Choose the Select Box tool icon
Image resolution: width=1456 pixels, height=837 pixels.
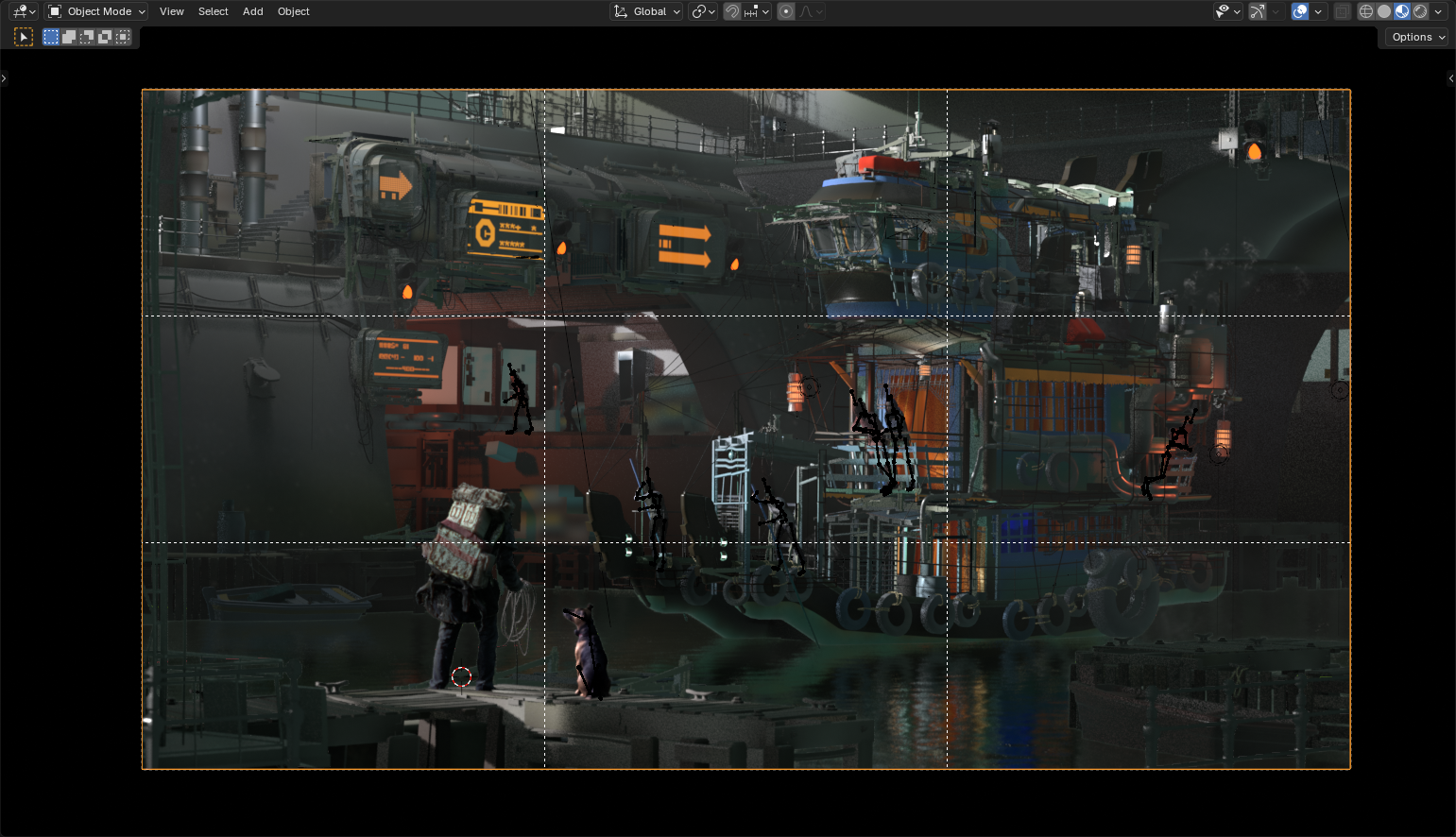point(24,37)
